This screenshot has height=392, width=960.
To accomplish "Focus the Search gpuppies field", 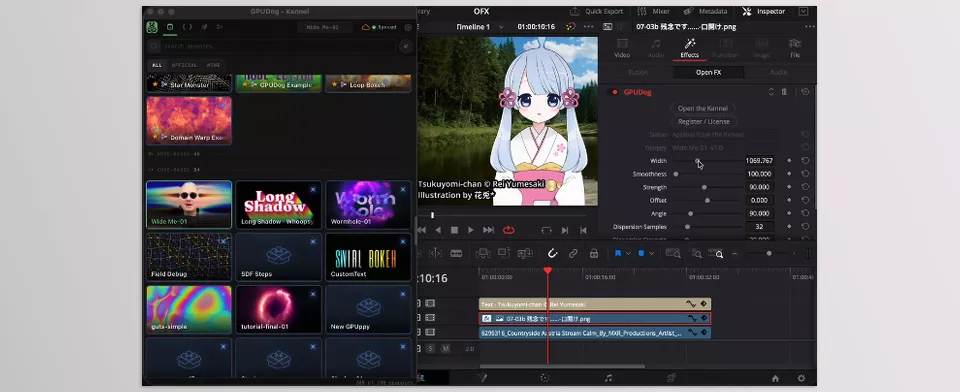I will (272, 46).
